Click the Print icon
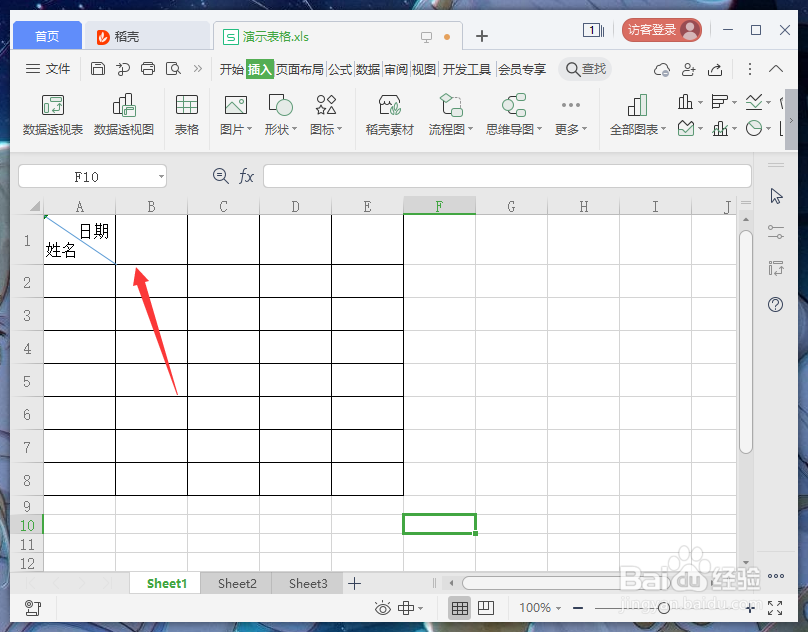Viewport: 808px width, 632px height. pyautogui.click(x=148, y=69)
